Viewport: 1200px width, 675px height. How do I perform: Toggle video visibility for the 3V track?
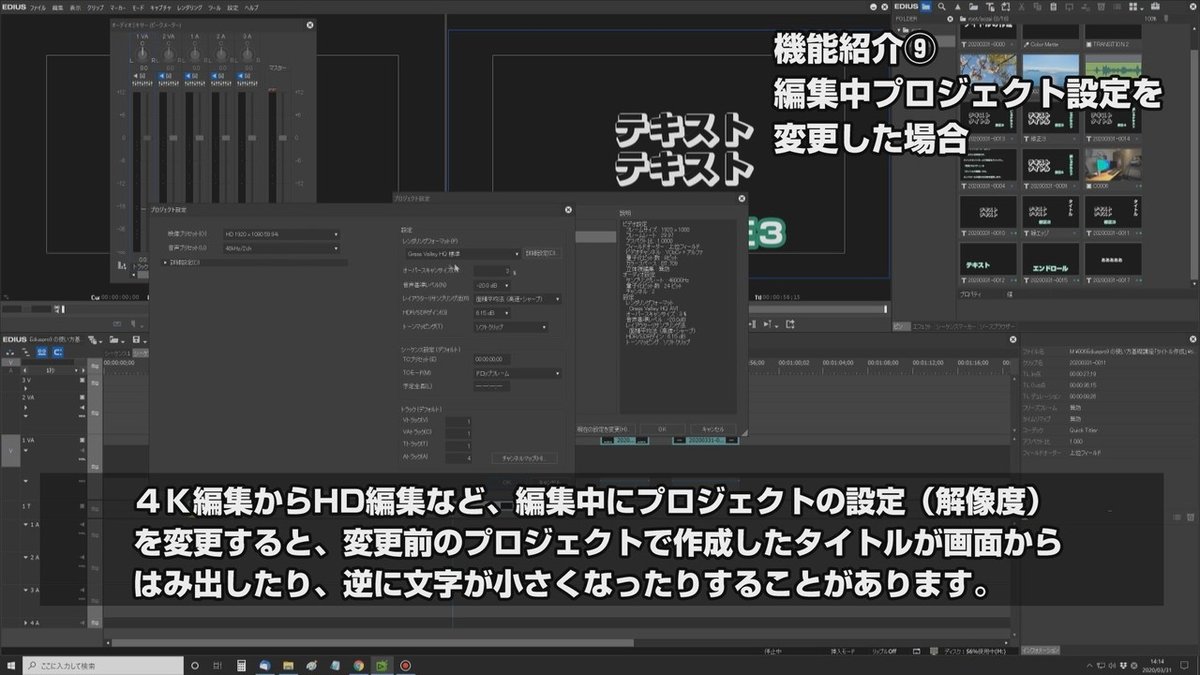tap(82, 381)
